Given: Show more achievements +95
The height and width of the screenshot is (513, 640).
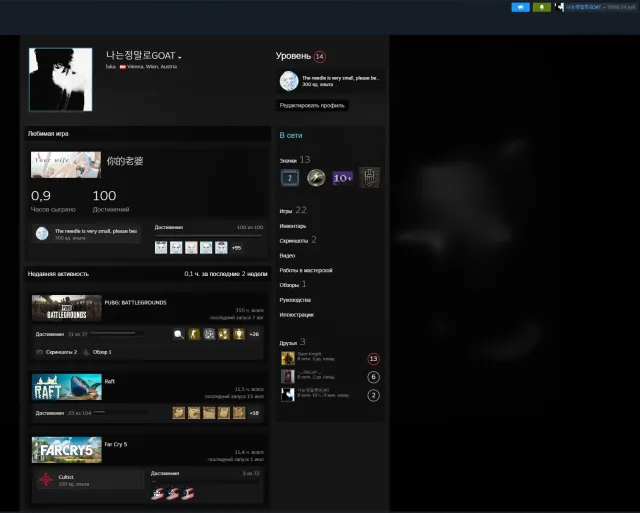Looking at the screenshot, I should point(236,248).
